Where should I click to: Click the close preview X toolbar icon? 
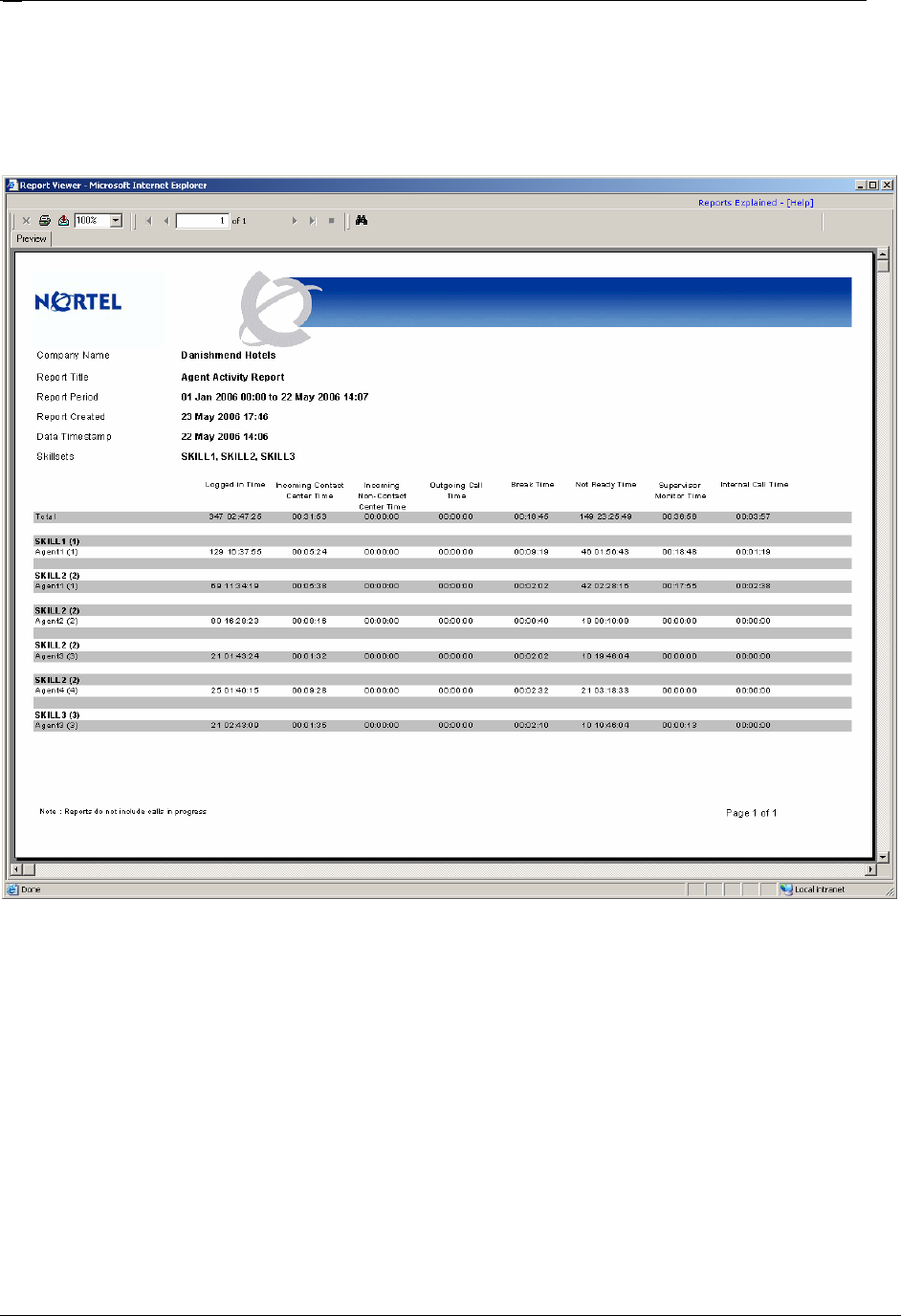click(27, 221)
